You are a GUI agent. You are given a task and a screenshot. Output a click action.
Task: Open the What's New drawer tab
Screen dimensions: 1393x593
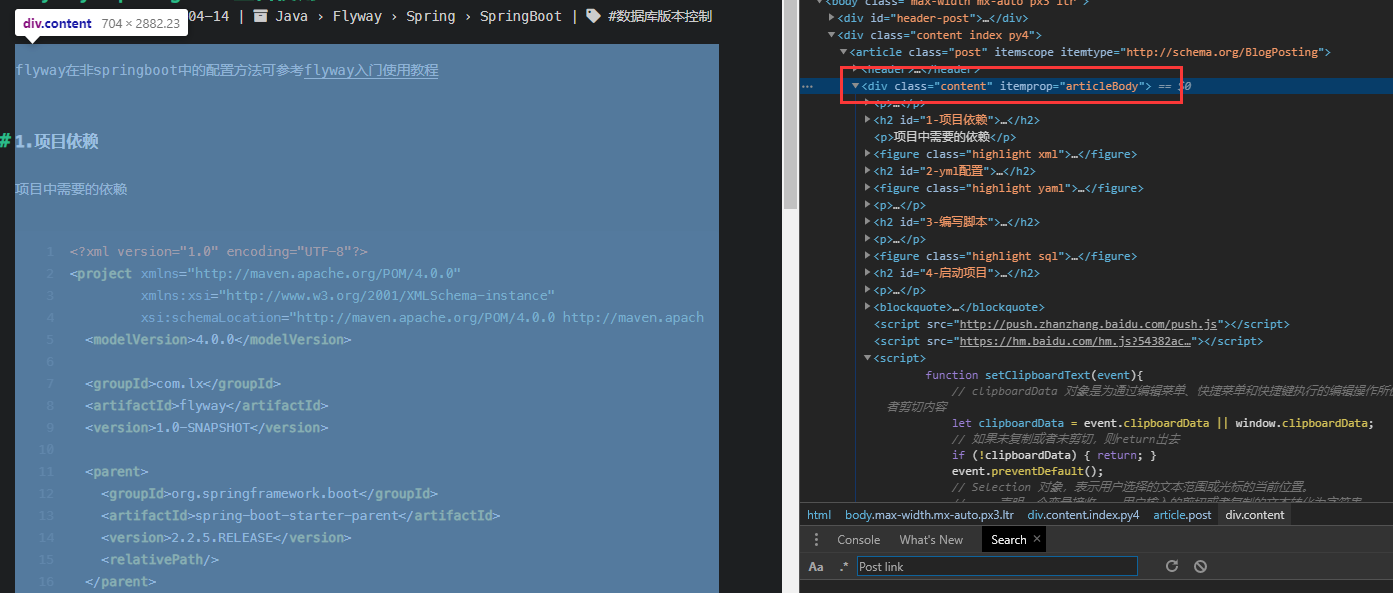[931, 540]
